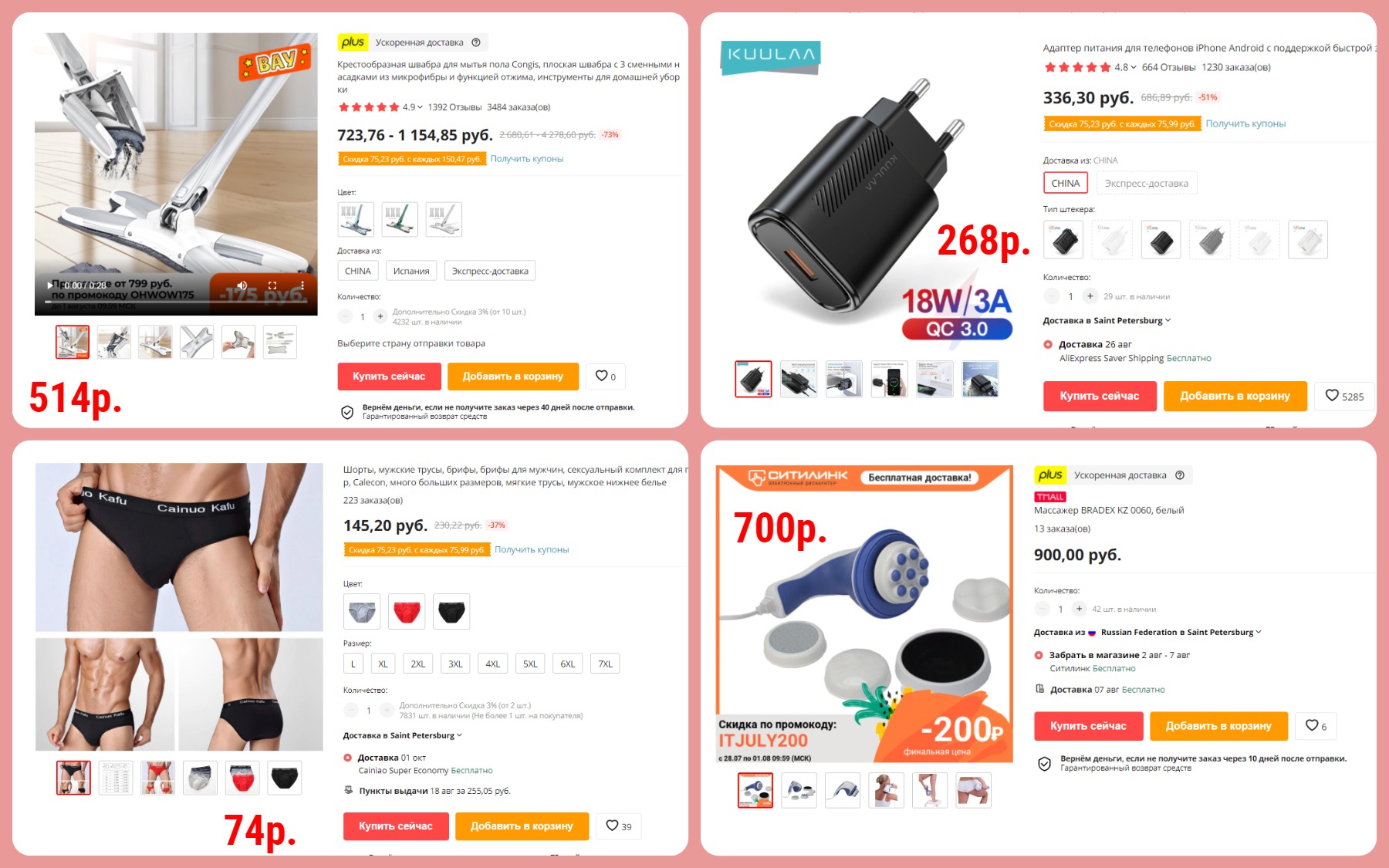Expand Russian Federation в Saint Petersburg delivery selector
The width and height of the screenshot is (1389, 868).
pos(1147,632)
